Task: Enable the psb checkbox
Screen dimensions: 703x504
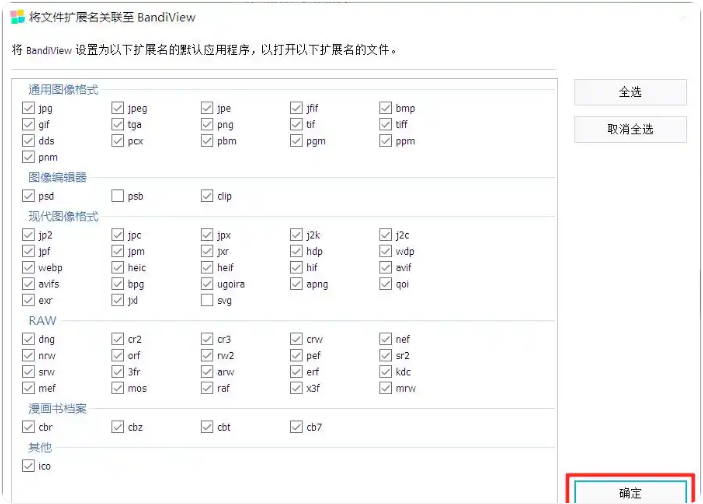Action: pos(117,196)
